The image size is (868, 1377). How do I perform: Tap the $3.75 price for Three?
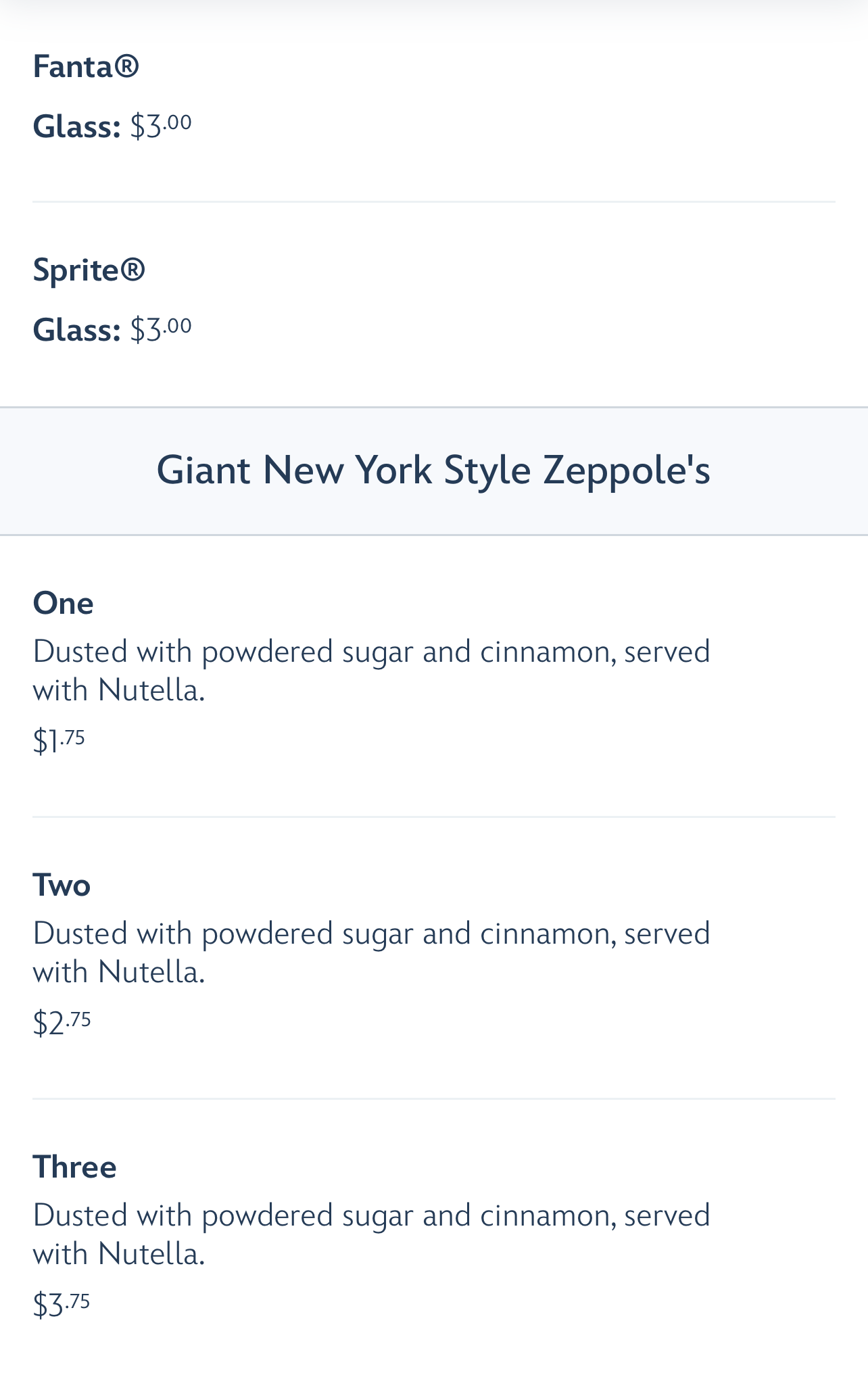62,1305
